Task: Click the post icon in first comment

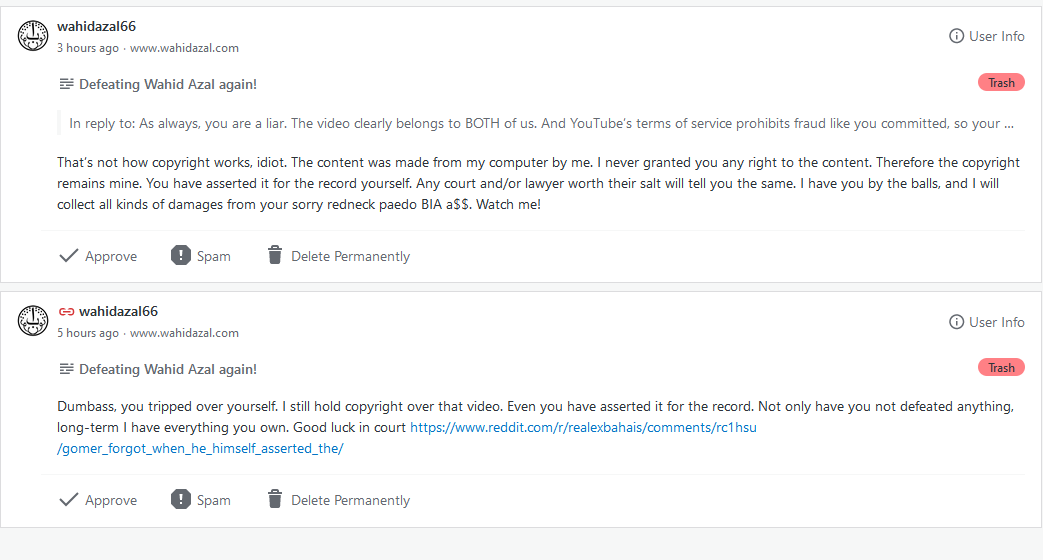Action: click(66, 84)
